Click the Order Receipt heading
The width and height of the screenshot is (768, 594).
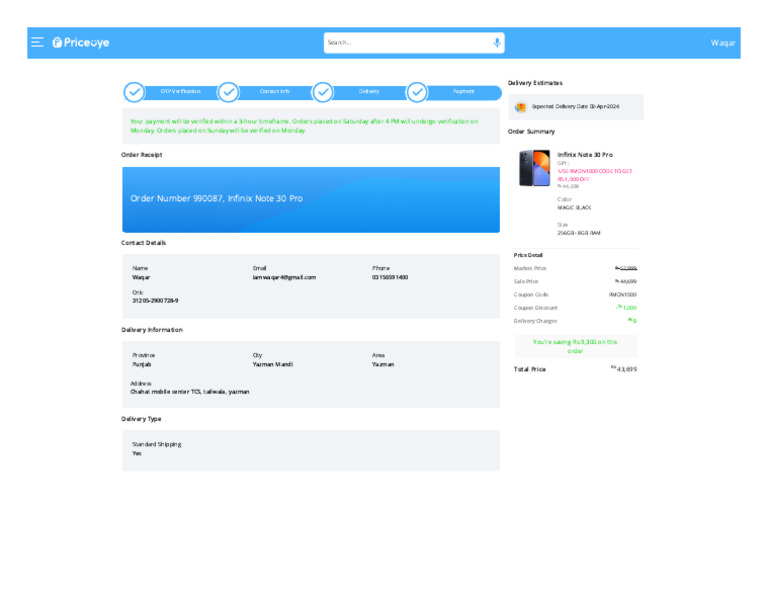(x=142, y=155)
